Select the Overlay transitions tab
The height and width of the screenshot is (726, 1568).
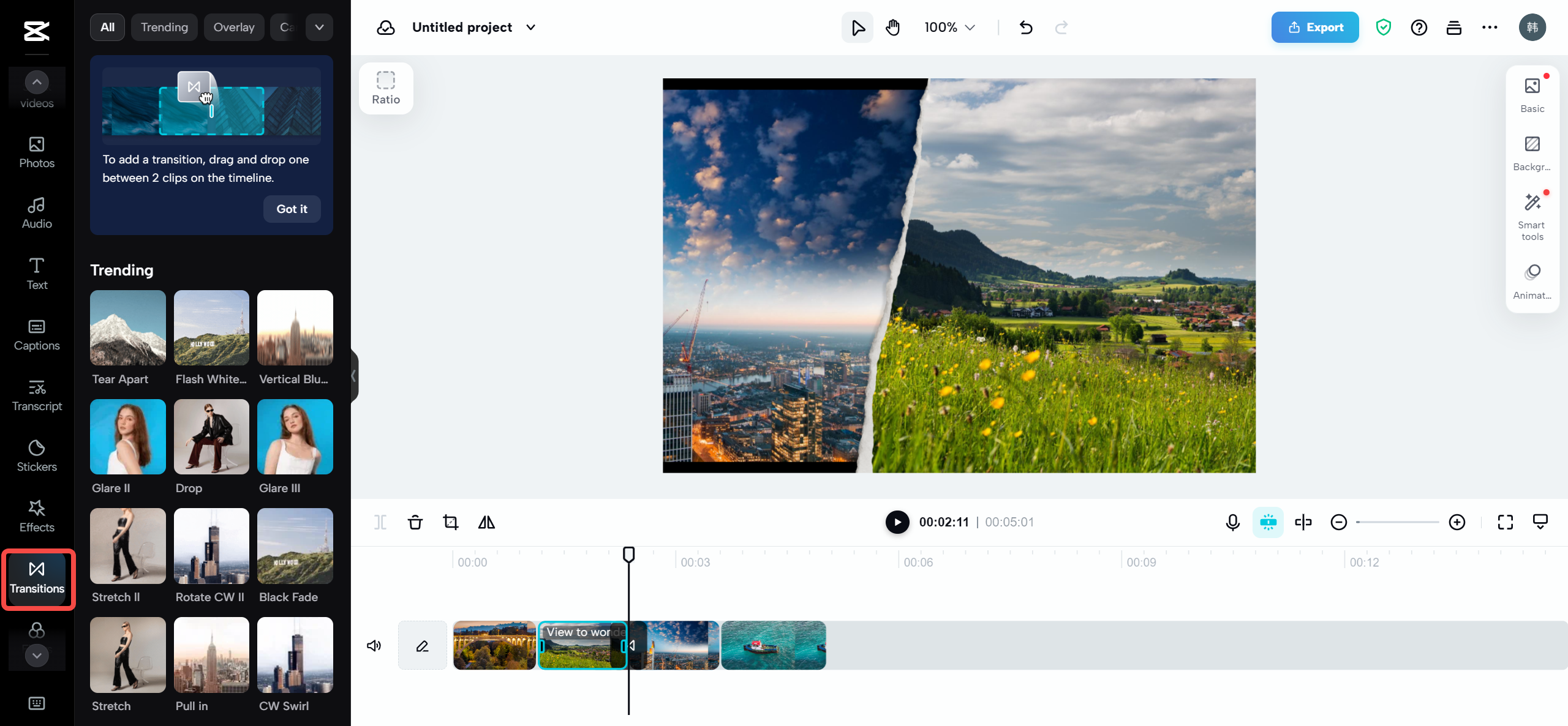(233, 27)
